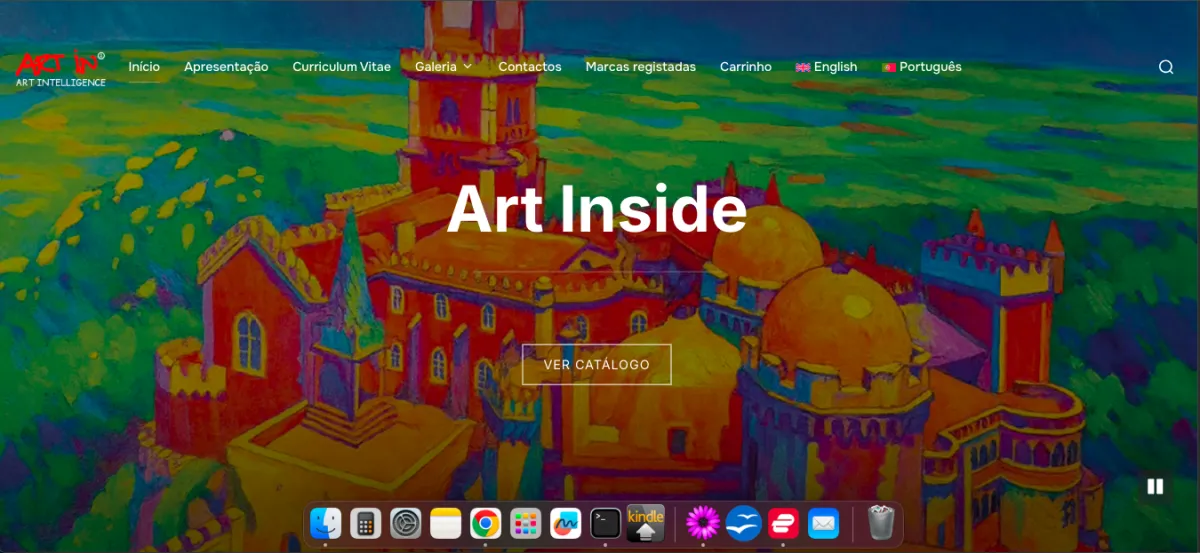Switch site language to Português
The height and width of the screenshot is (553, 1200).
922,67
